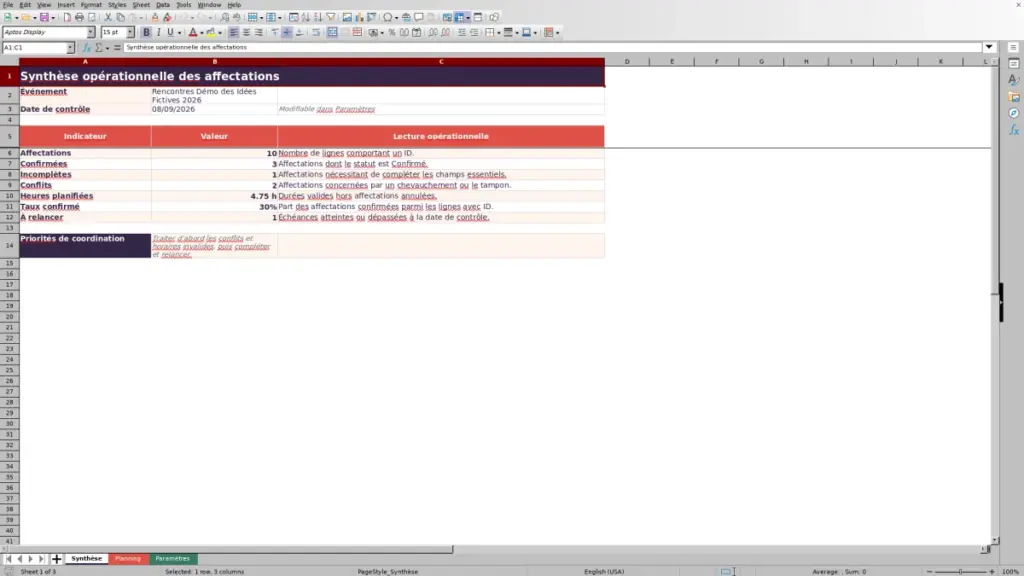Toggle bold formatting

146,33
